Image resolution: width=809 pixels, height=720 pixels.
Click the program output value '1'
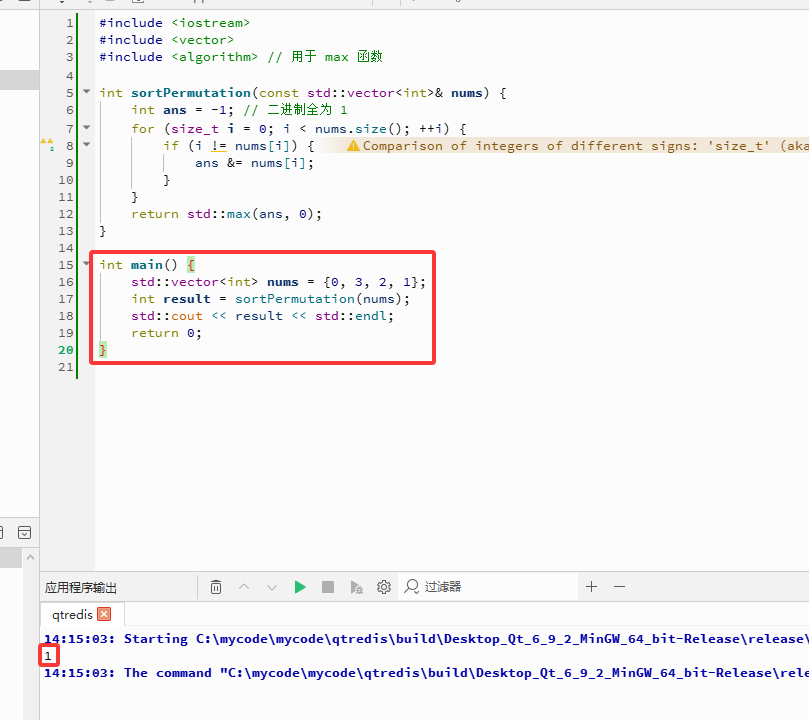pyautogui.click(x=48, y=656)
